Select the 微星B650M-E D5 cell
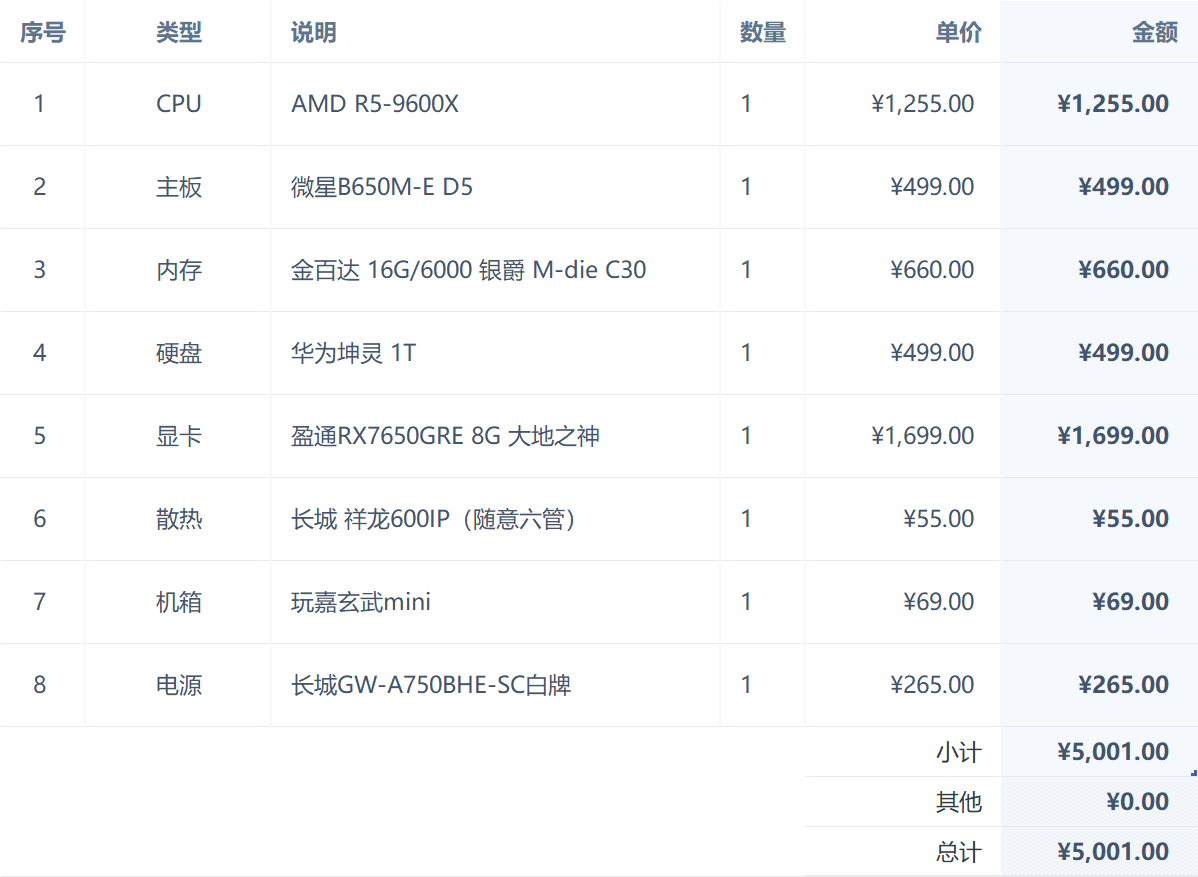 point(382,187)
